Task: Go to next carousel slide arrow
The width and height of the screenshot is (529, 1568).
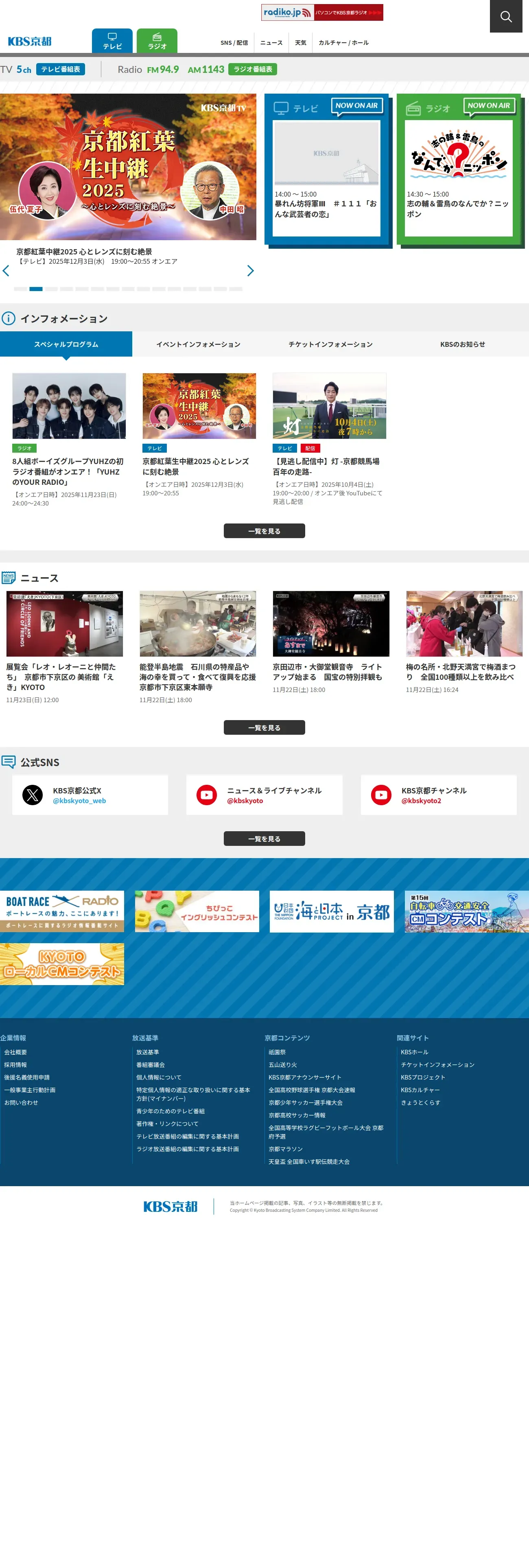Action: tap(250, 271)
